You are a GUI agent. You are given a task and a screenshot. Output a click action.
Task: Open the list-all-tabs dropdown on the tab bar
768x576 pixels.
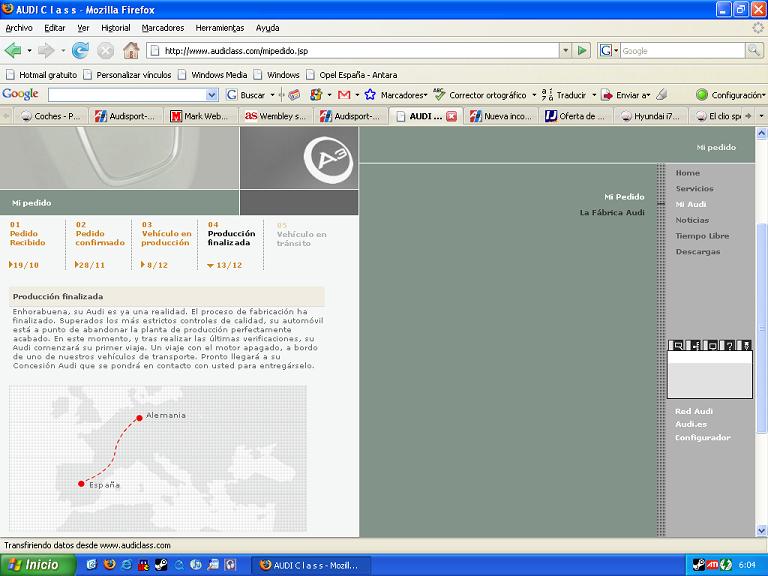(761, 116)
